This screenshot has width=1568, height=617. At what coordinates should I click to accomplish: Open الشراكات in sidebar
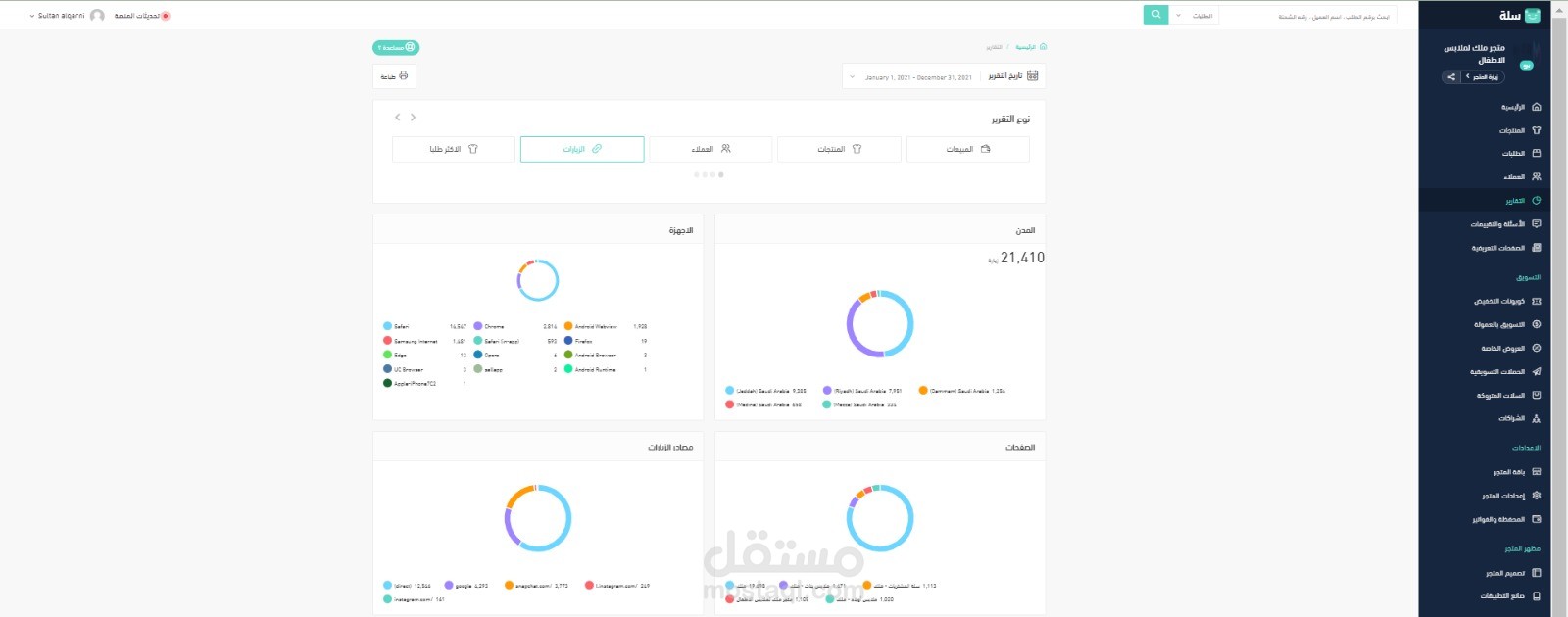[x=1519, y=418]
